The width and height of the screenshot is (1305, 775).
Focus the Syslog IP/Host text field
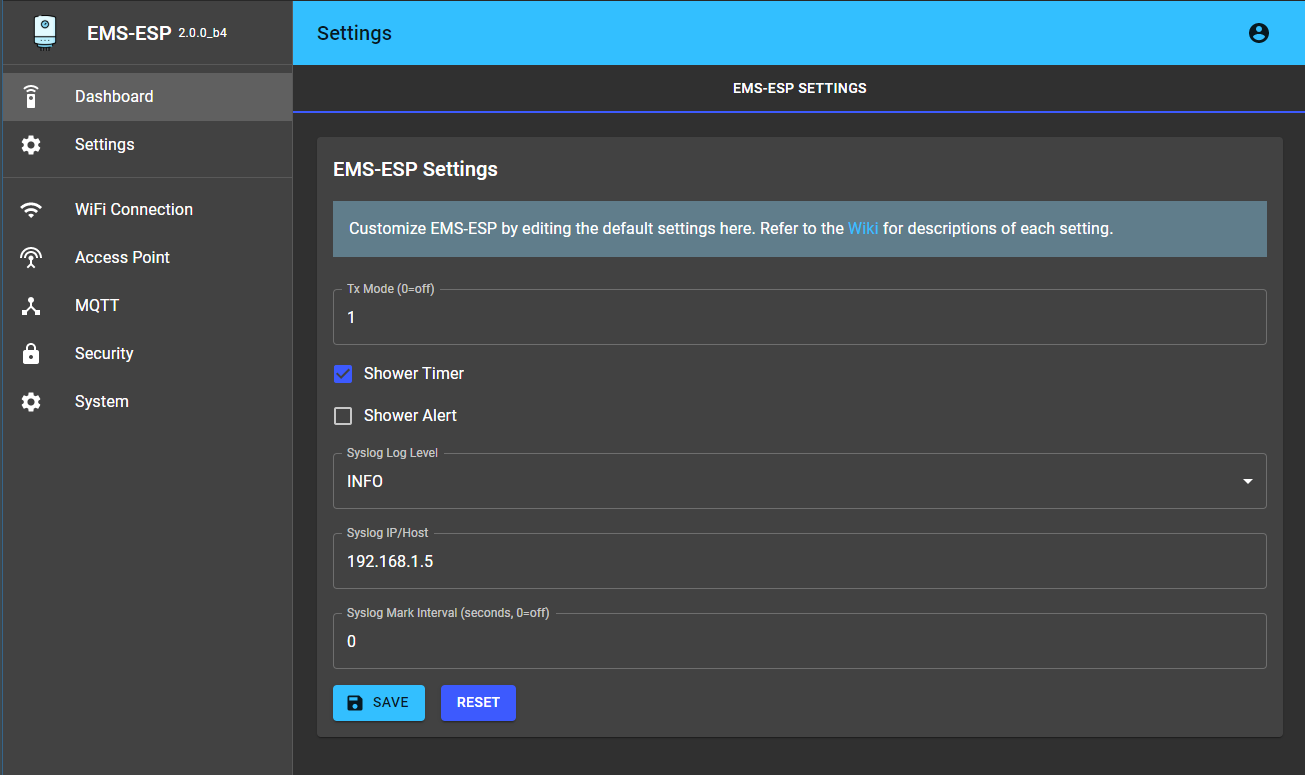(798, 562)
